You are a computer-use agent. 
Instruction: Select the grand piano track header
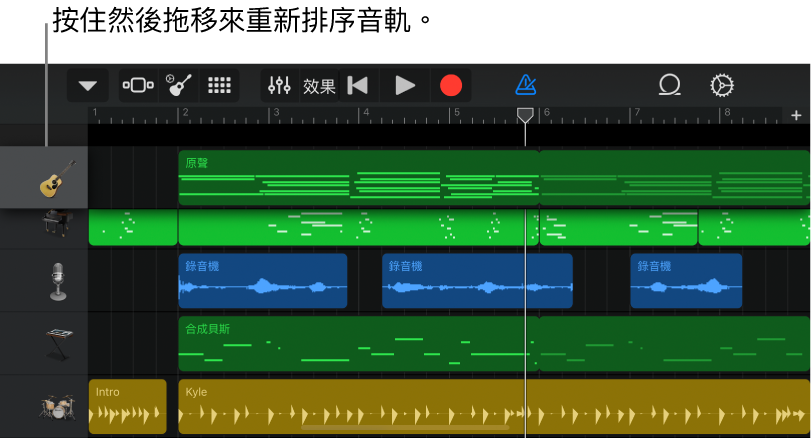44,227
